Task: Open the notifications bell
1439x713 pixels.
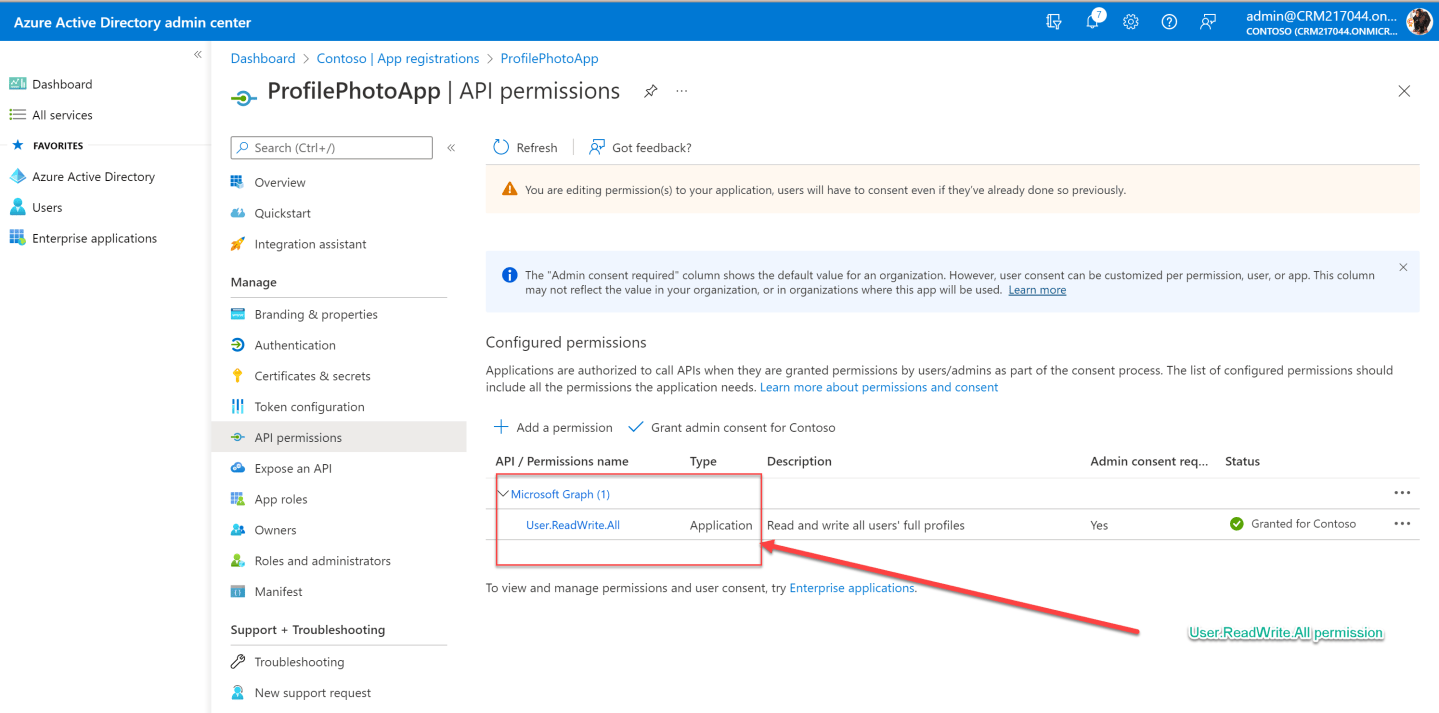Action: pos(1093,21)
